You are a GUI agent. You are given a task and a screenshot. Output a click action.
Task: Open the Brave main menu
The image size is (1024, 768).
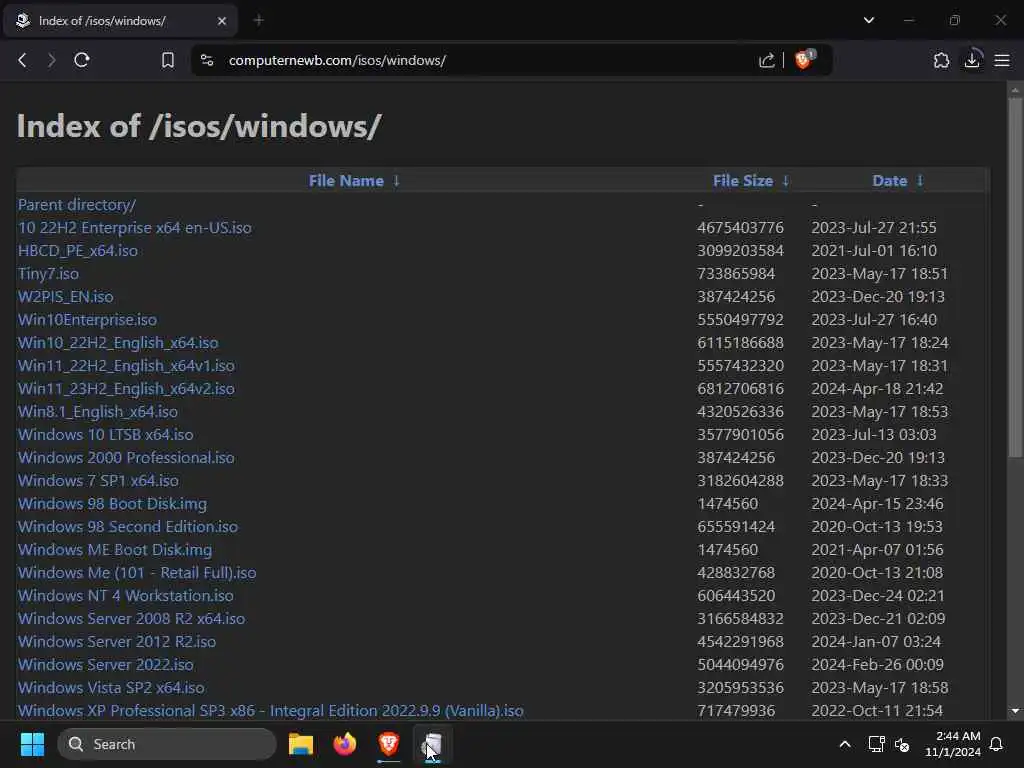click(1002, 60)
